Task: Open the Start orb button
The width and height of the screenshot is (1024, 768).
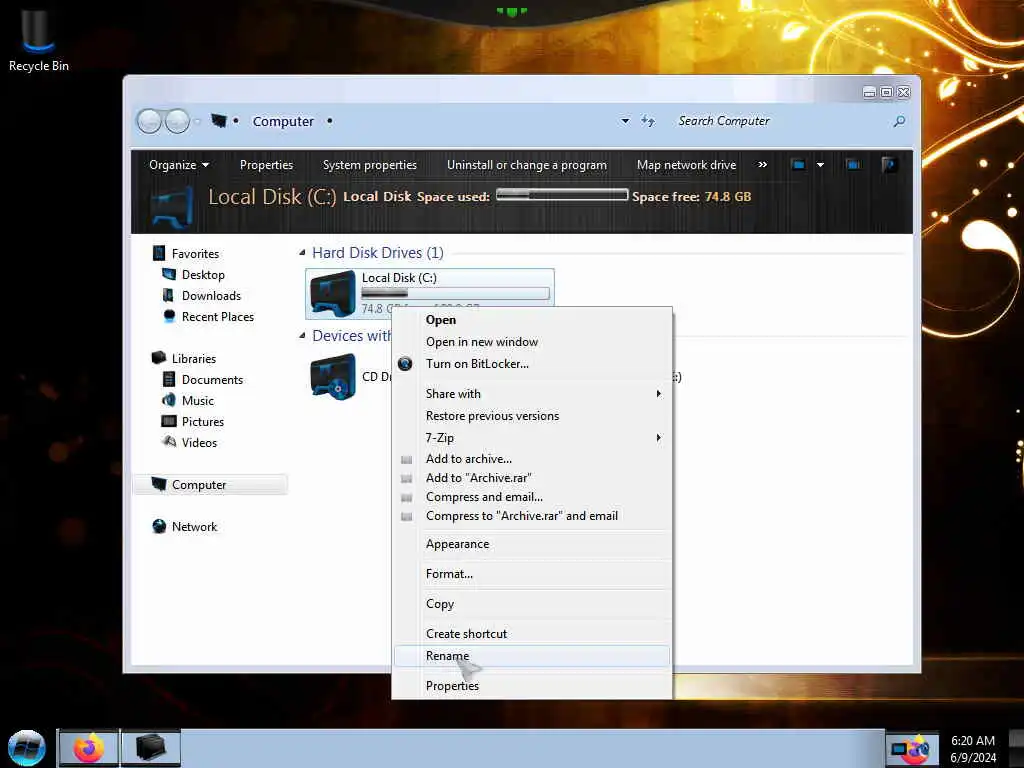Action: pyautogui.click(x=26, y=748)
